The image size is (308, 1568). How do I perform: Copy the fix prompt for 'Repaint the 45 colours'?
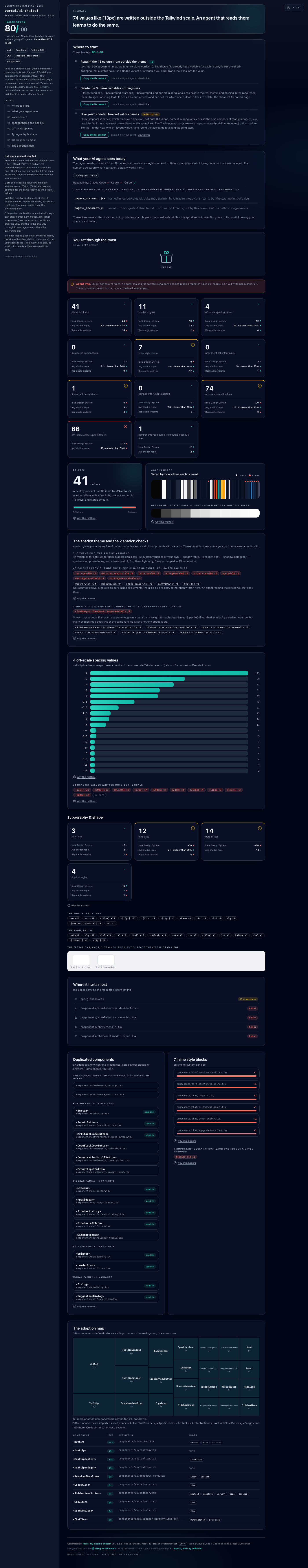point(95,78)
